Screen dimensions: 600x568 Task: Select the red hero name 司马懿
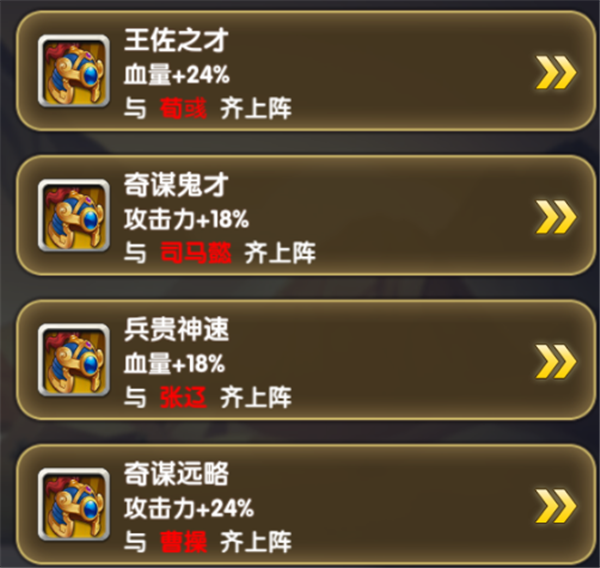196,253
